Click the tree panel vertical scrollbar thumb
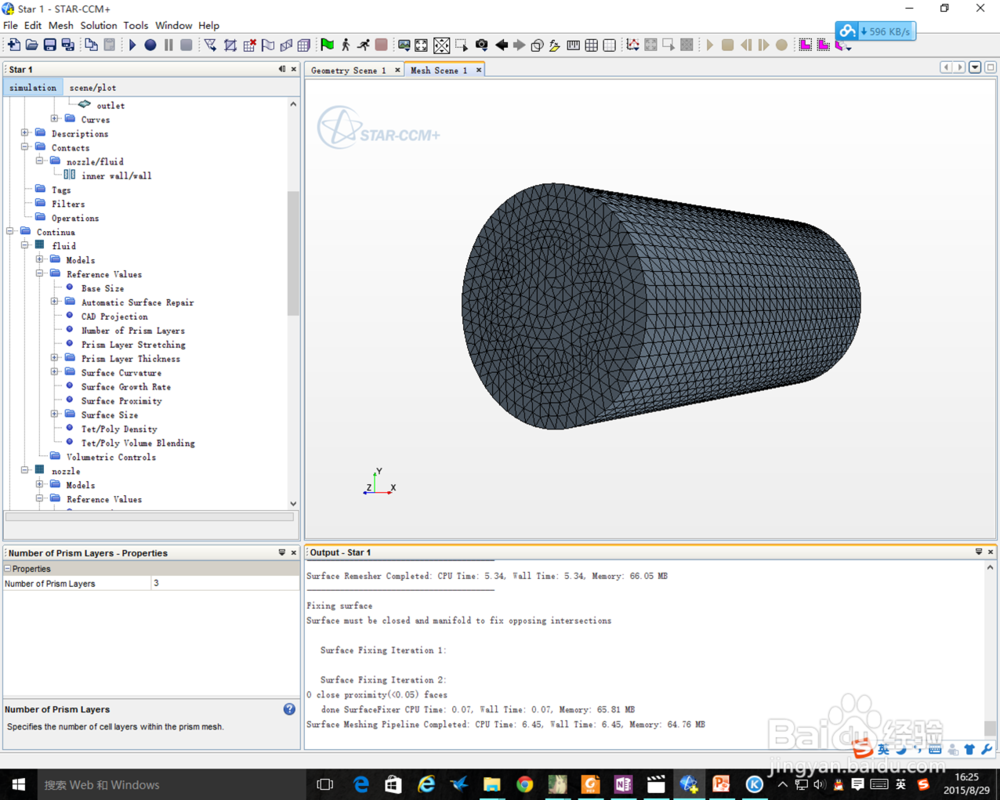The image size is (1000, 800). 293,253
